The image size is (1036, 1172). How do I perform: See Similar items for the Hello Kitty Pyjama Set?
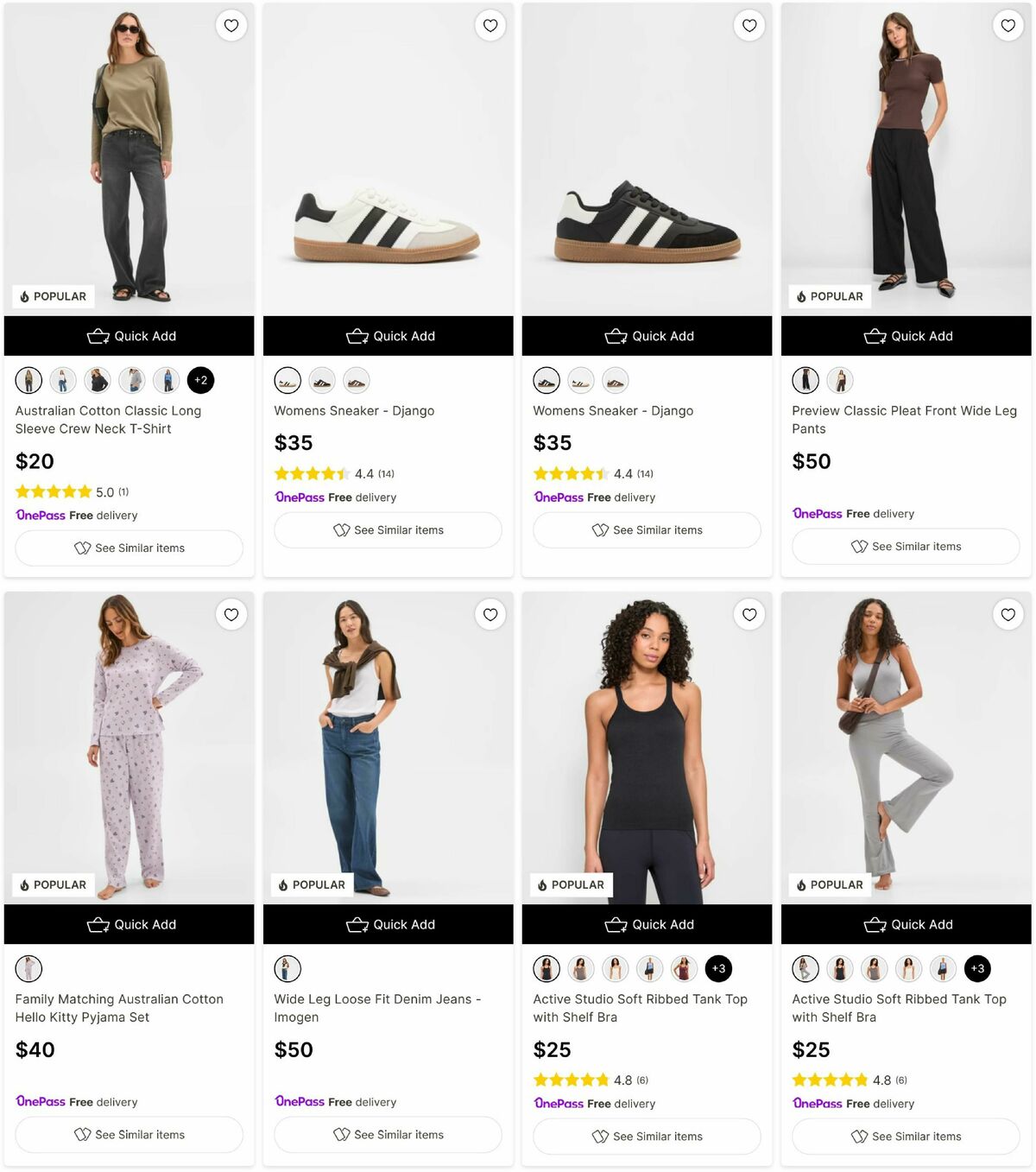tap(129, 1134)
